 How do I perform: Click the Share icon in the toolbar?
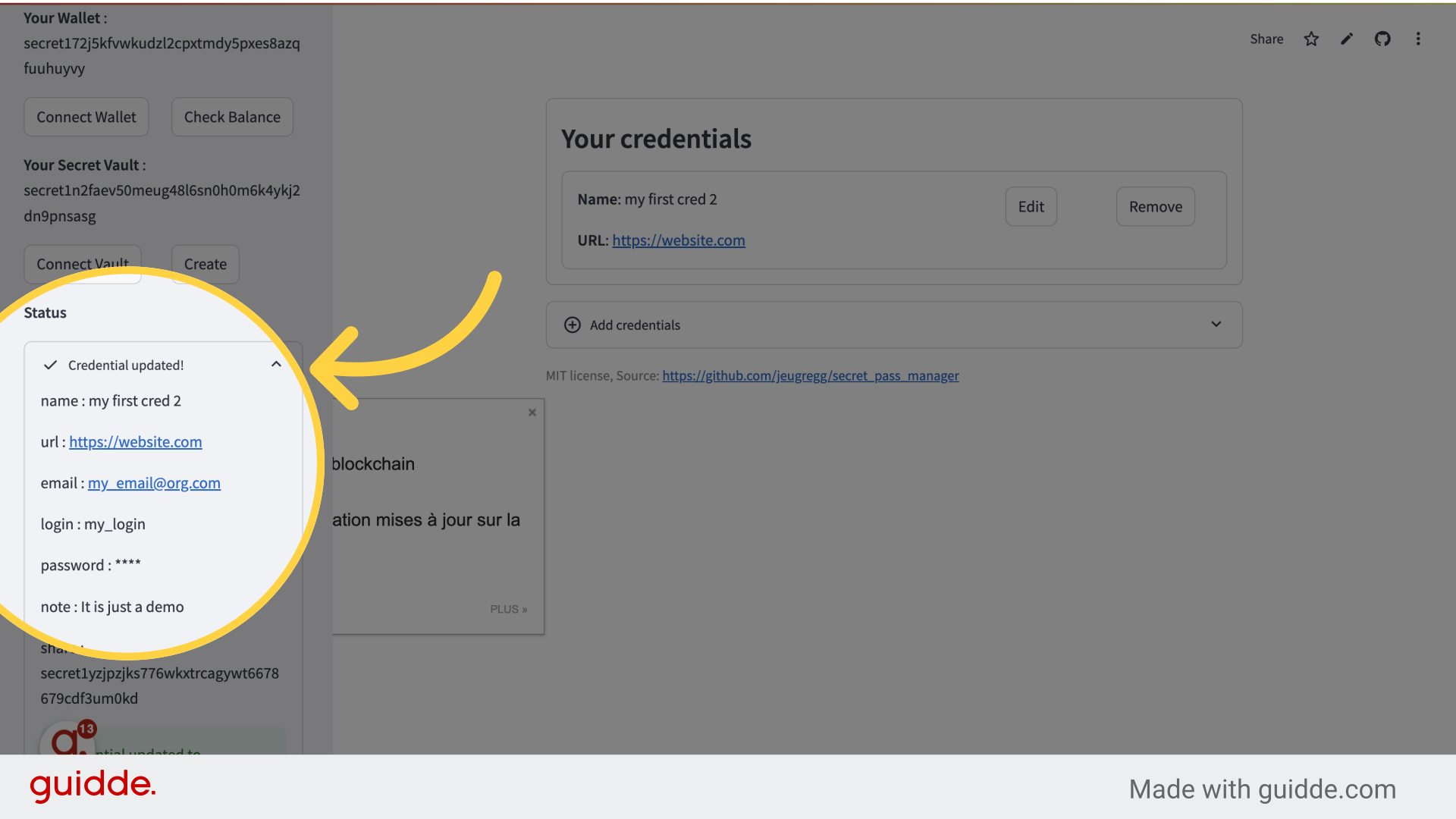coord(1266,38)
